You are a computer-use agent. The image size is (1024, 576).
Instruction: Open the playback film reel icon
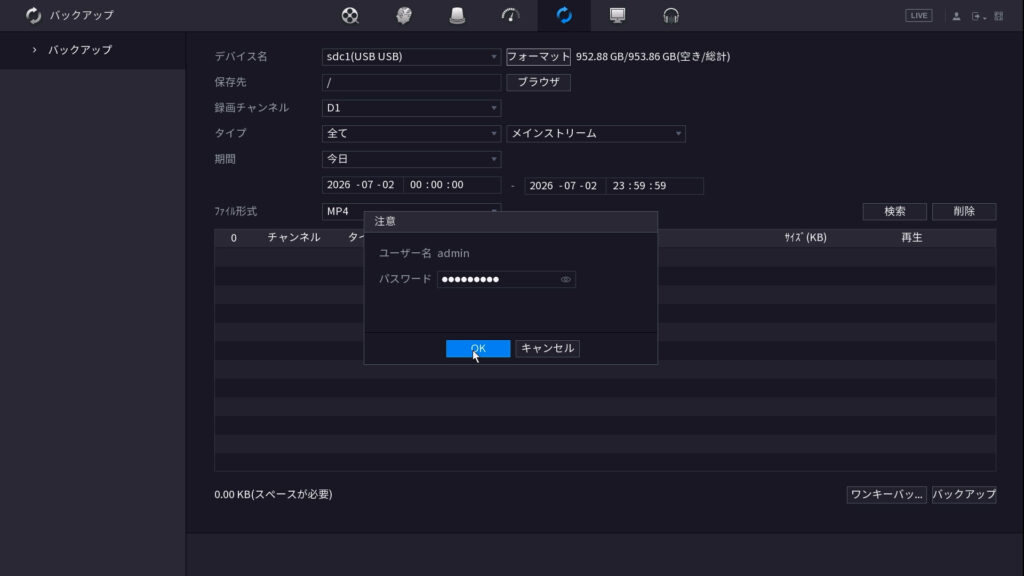click(x=350, y=15)
